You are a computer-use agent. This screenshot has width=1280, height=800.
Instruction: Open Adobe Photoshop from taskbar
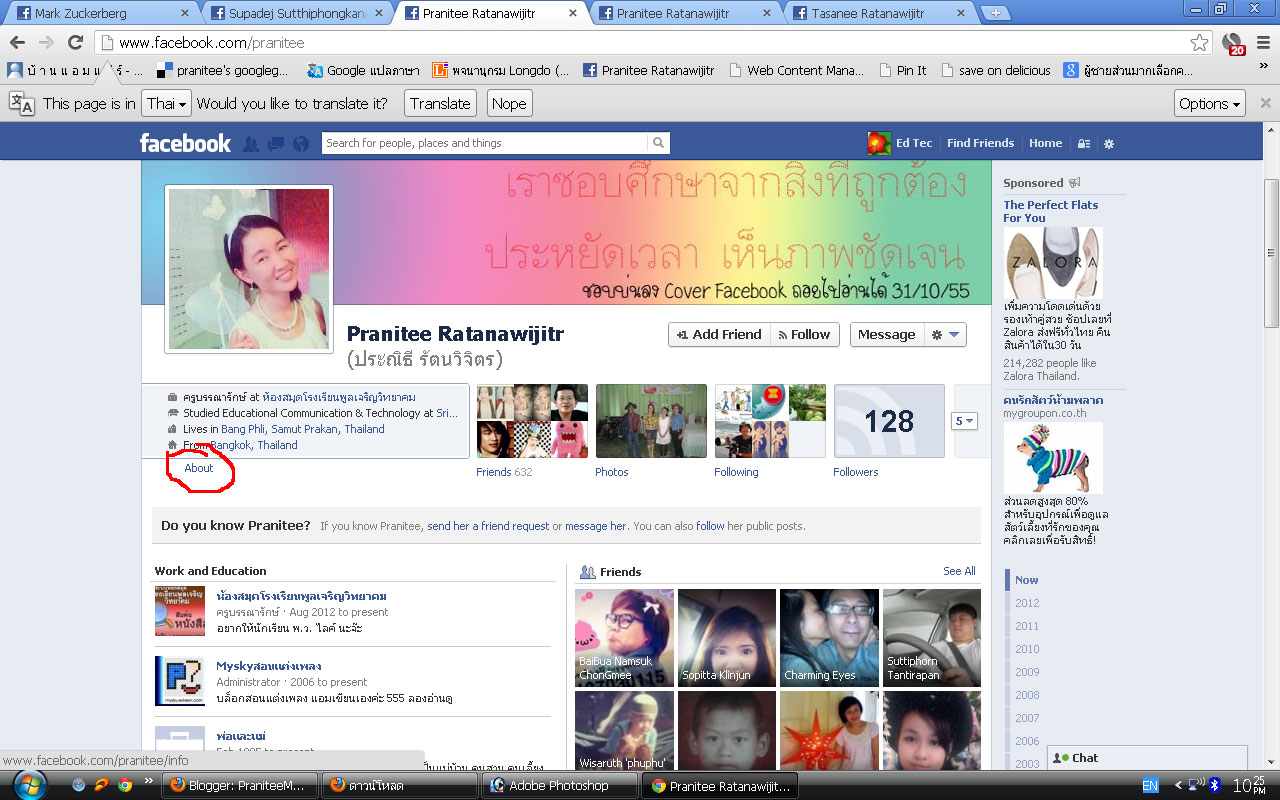click(x=559, y=785)
